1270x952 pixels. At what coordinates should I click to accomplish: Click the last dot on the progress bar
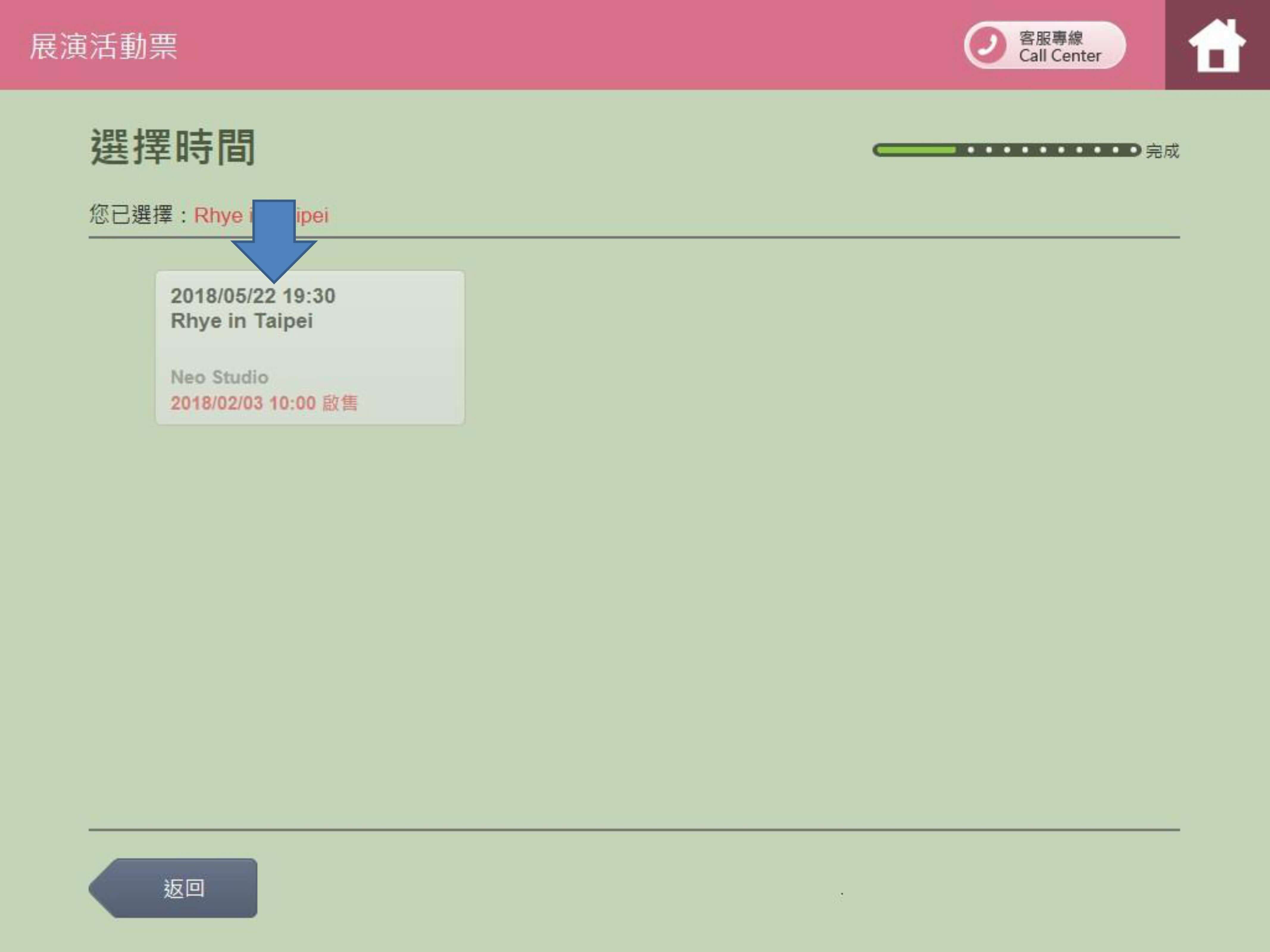tap(1133, 150)
